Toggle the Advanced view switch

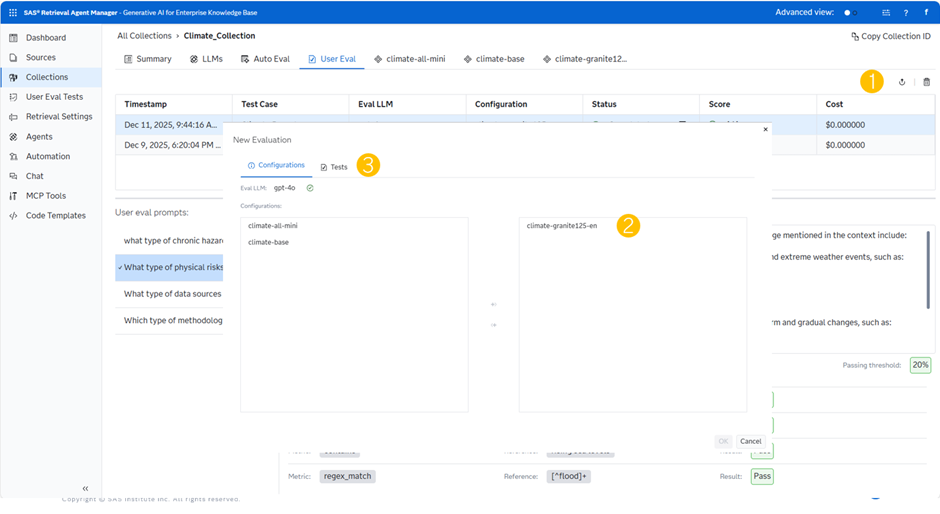(x=850, y=13)
